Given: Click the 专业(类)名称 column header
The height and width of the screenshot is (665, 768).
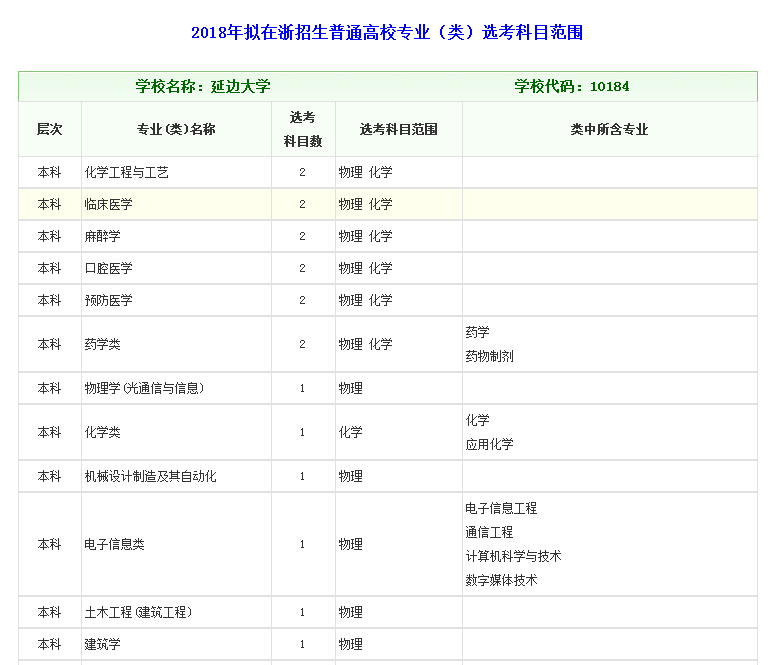Looking at the screenshot, I should [x=176, y=129].
